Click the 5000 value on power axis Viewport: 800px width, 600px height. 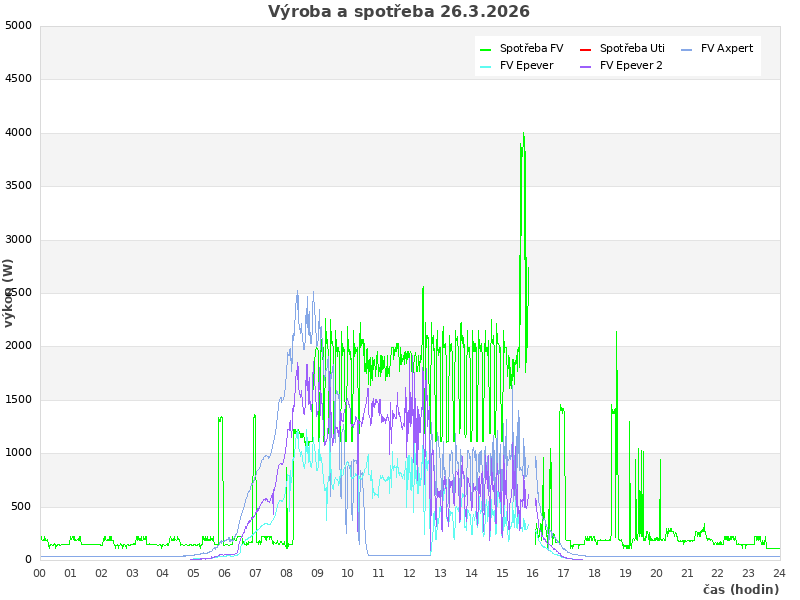coord(18,25)
